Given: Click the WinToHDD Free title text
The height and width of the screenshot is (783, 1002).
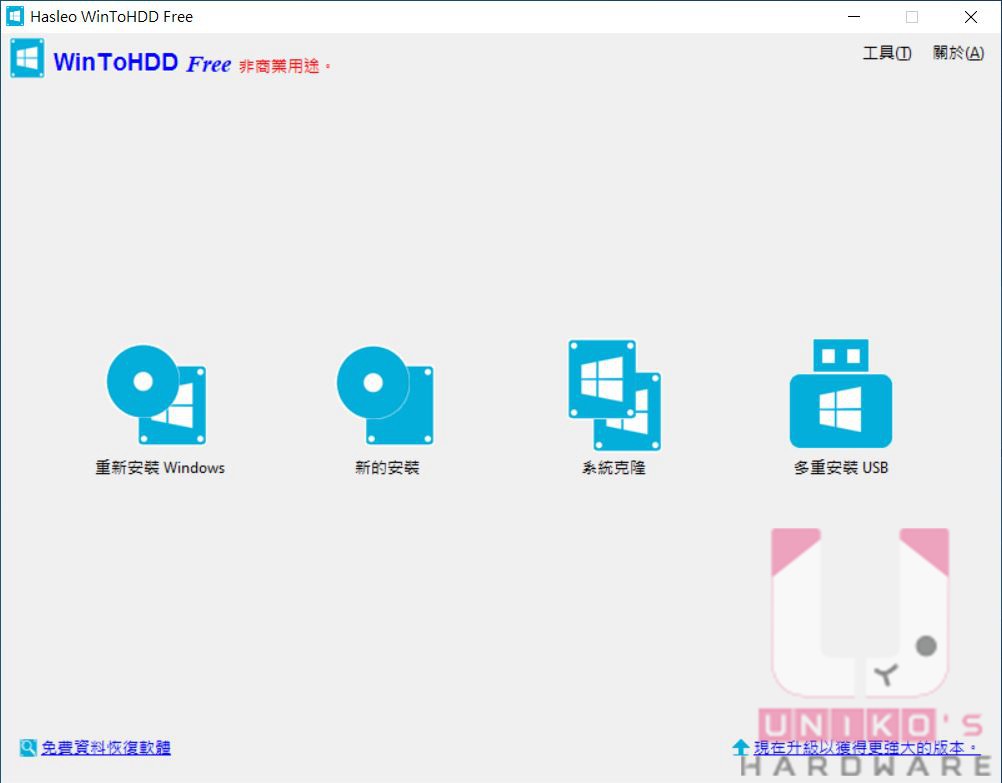Looking at the screenshot, I should point(142,63).
